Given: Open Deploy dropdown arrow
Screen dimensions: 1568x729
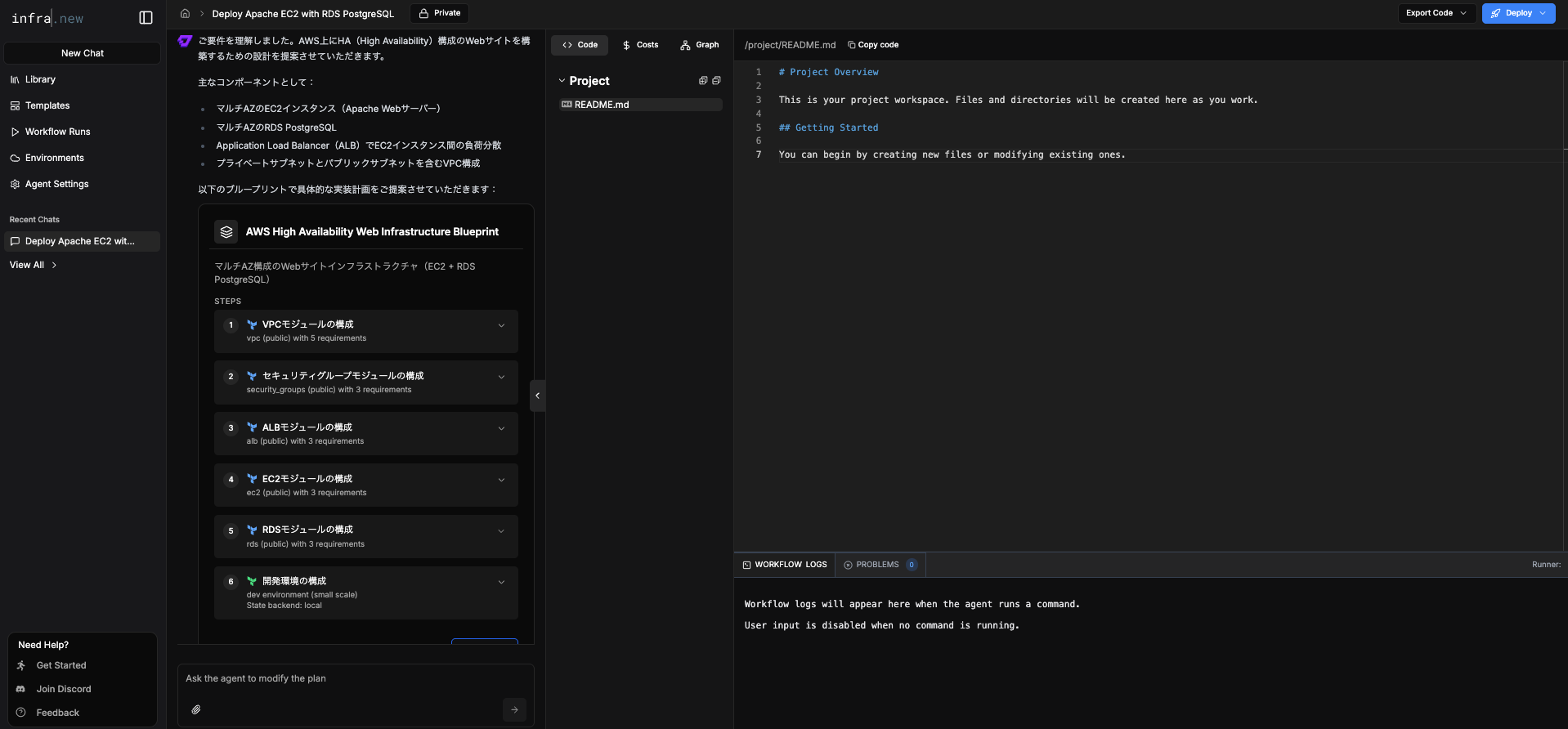Looking at the screenshot, I should point(1543,13).
